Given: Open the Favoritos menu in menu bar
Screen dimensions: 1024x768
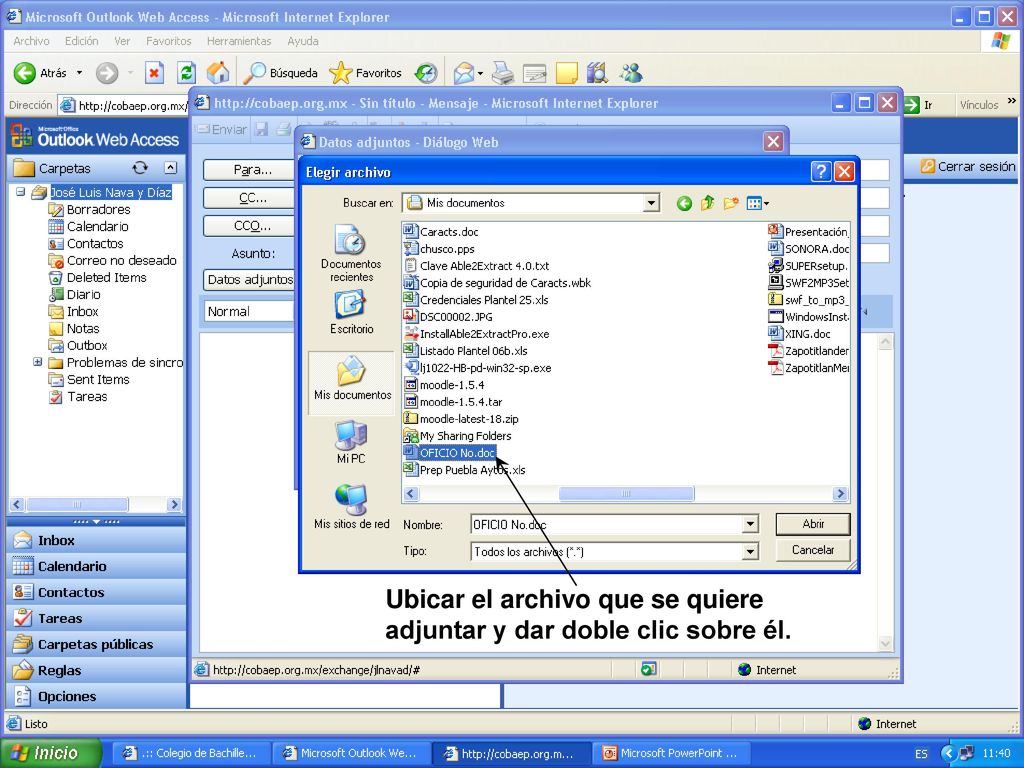Looking at the screenshot, I should [168, 40].
